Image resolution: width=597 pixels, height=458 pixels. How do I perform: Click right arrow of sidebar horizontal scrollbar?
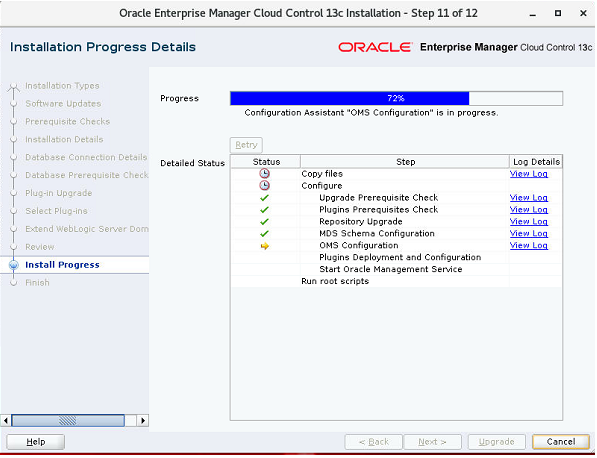point(143,420)
